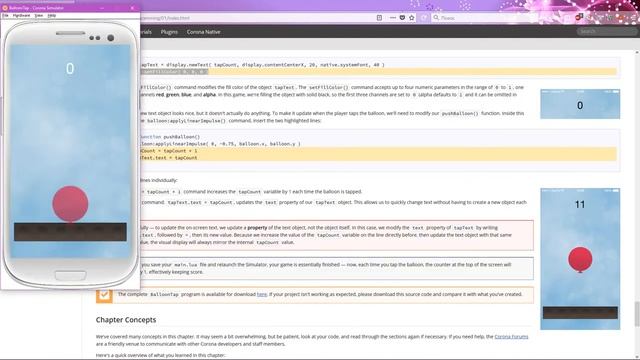Close the Corona Simulator window

132,8
